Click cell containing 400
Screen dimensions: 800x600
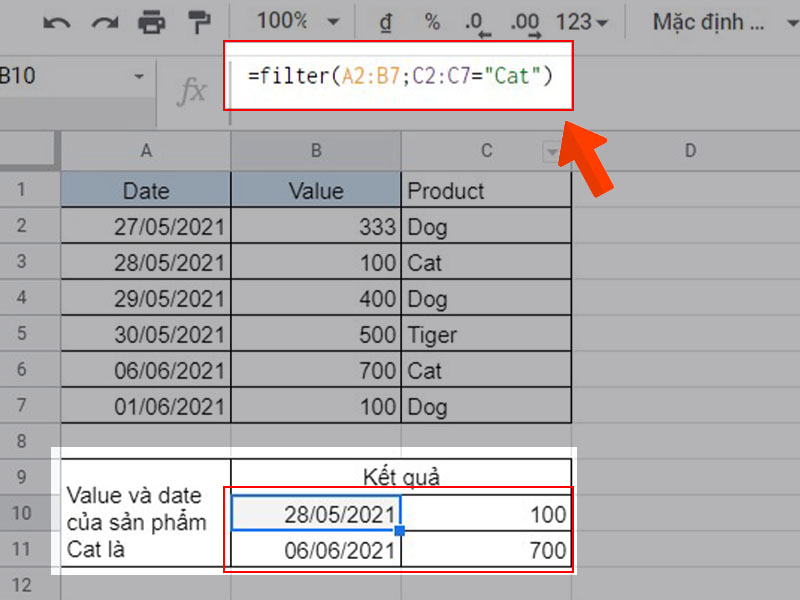(x=316, y=297)
